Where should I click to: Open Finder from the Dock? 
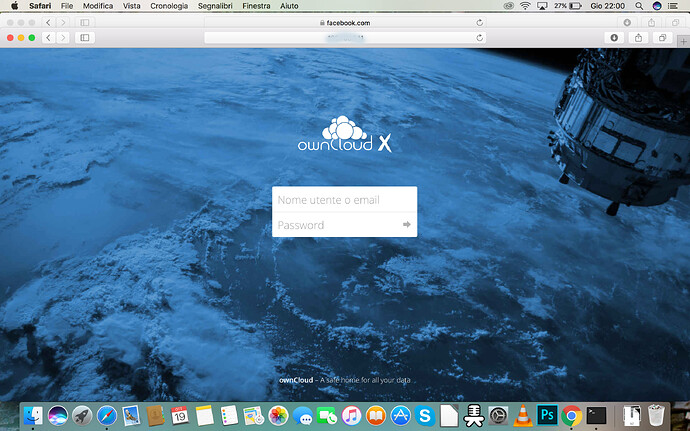tap(33, 415)
